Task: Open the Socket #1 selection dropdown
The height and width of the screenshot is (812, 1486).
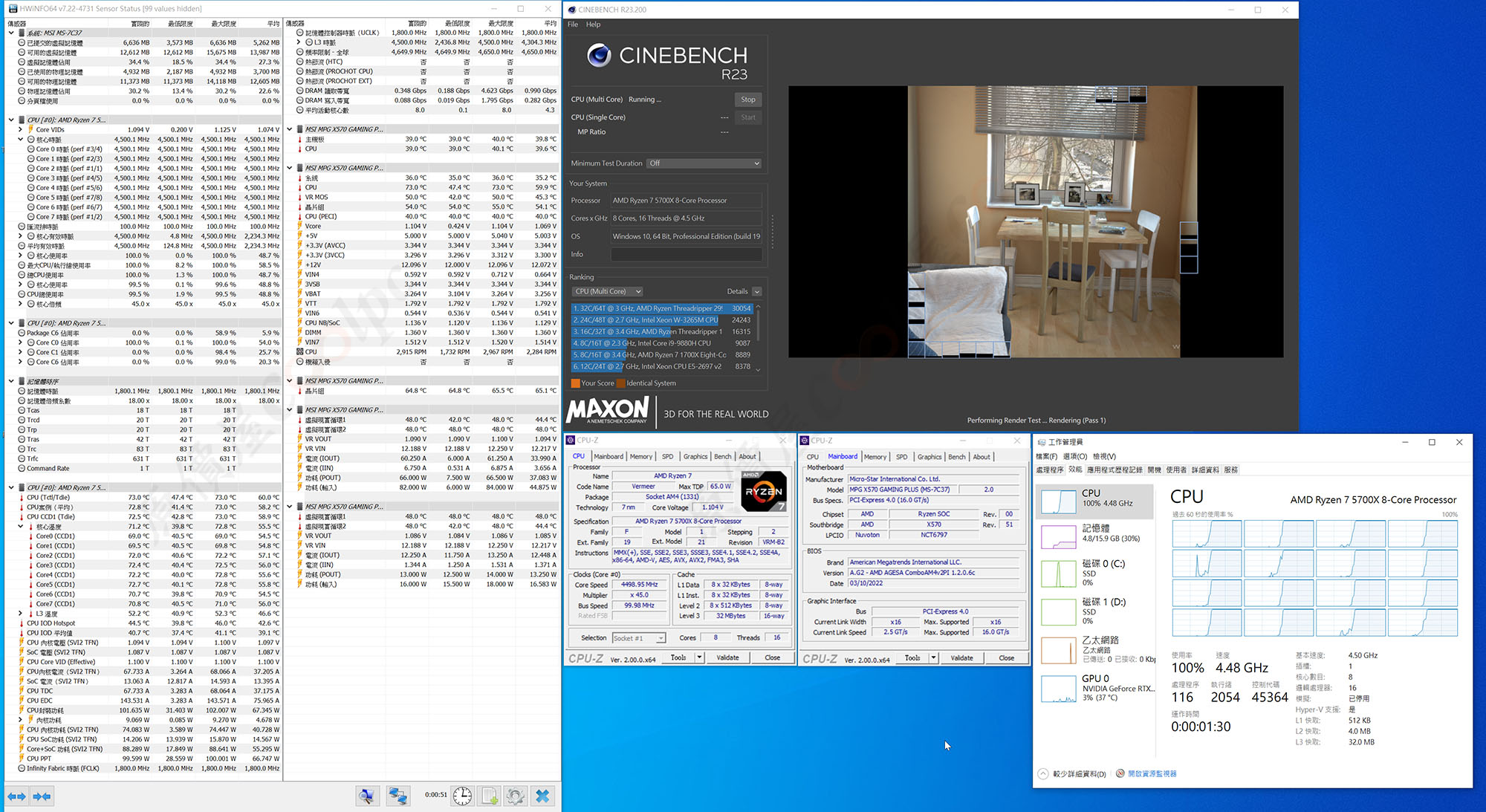Action: coord(638,638)
